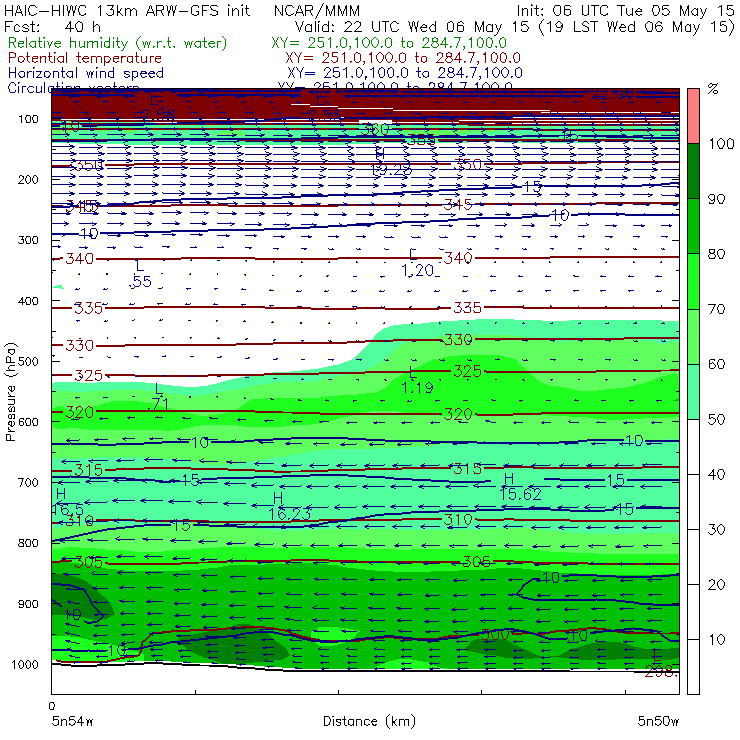Click the wind minimum label '.71'
This screenshot has width=740, height=740.
point(158,404)
